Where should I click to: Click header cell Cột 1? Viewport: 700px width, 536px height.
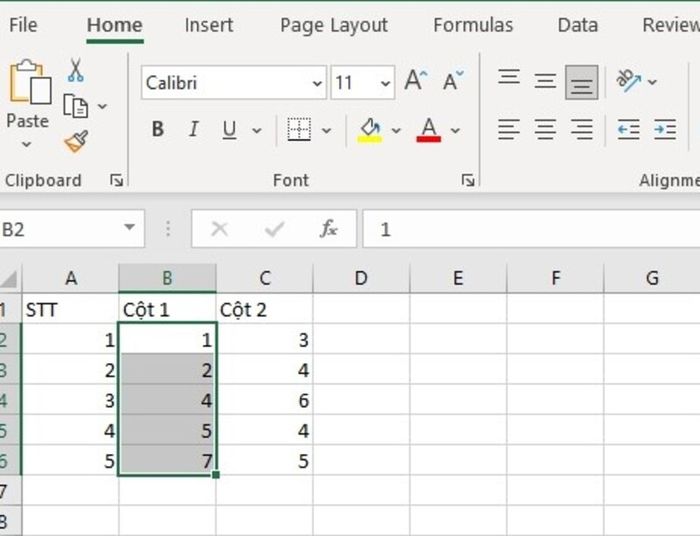pos(167,309)
